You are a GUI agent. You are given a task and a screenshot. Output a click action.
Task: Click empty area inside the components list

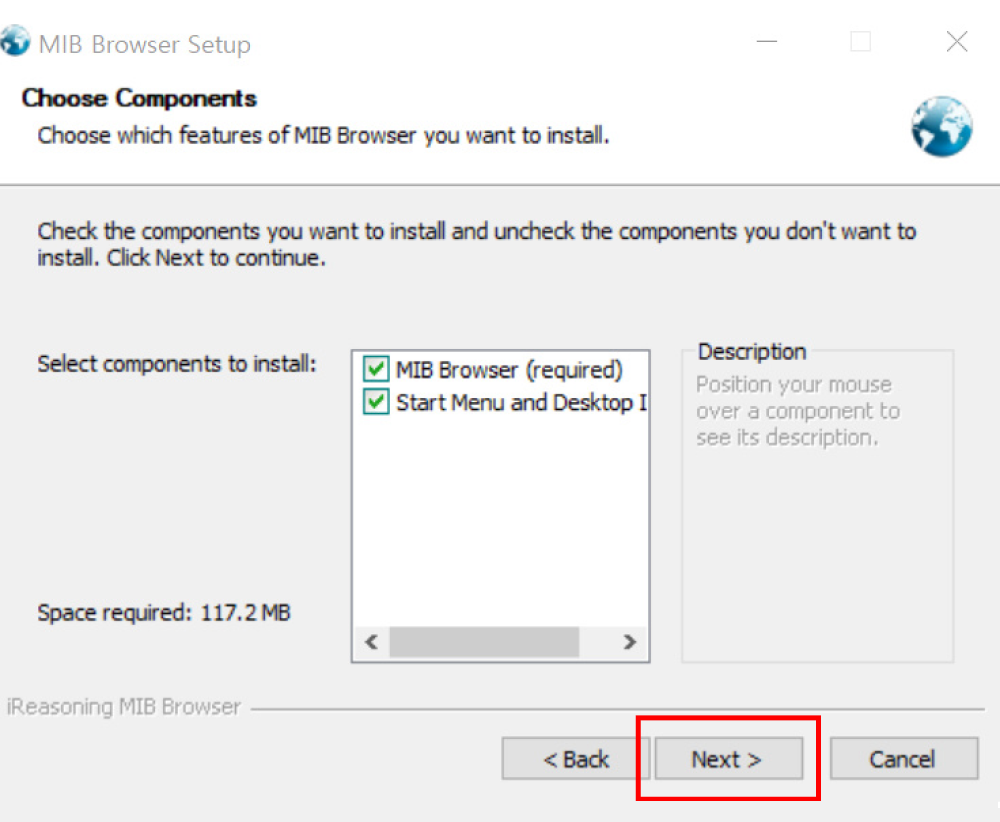coord(500,520)
